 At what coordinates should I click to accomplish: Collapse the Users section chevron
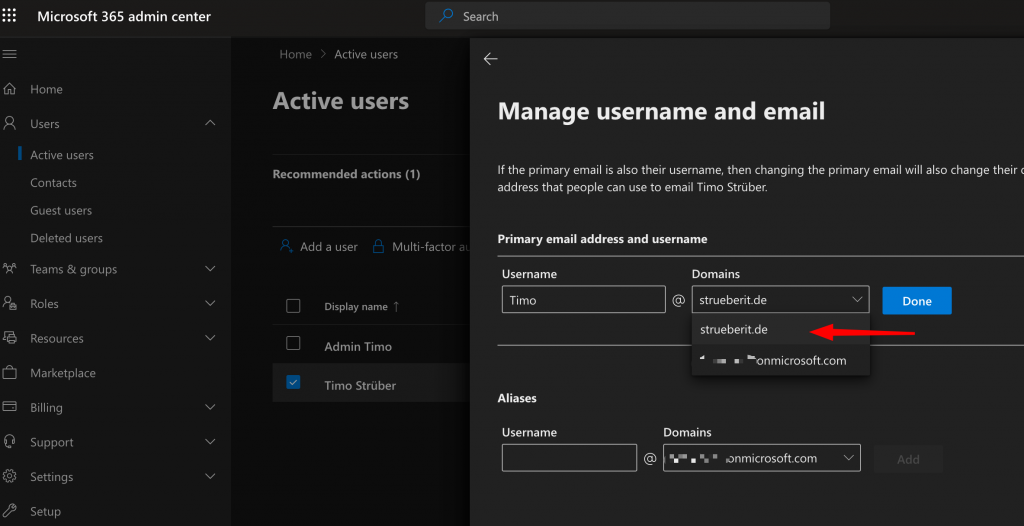click(210, 123)
